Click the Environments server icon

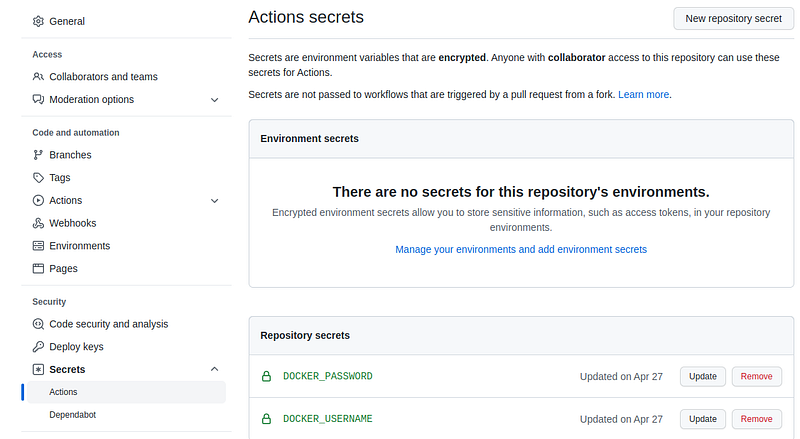[38, 246]
